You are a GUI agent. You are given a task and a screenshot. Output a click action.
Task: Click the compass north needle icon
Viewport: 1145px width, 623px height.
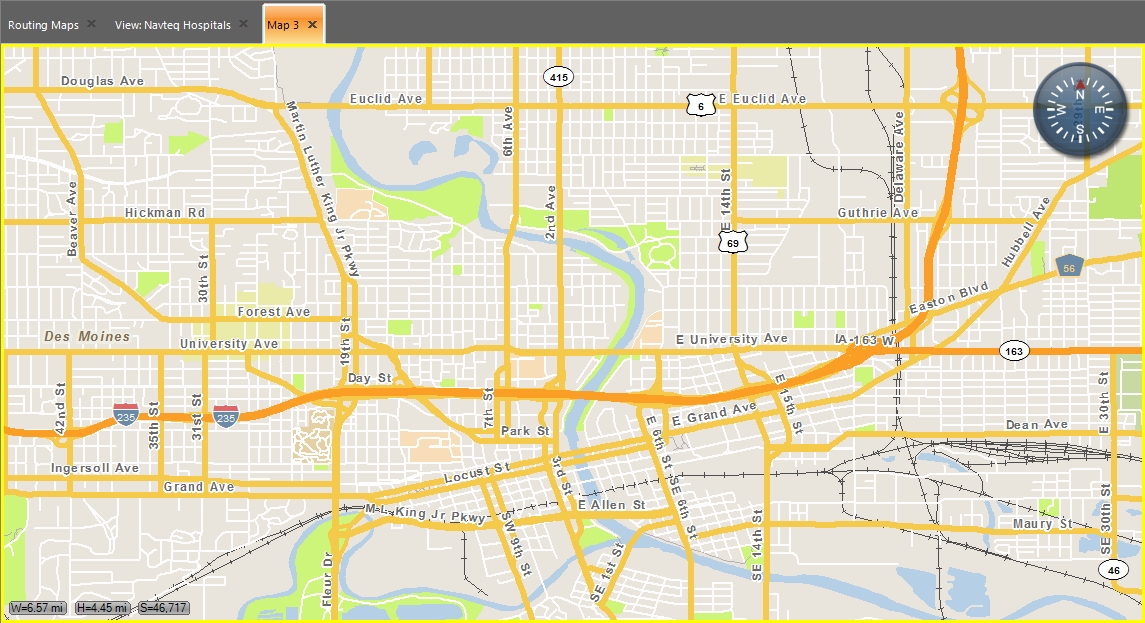click(x=1080, y=85)
